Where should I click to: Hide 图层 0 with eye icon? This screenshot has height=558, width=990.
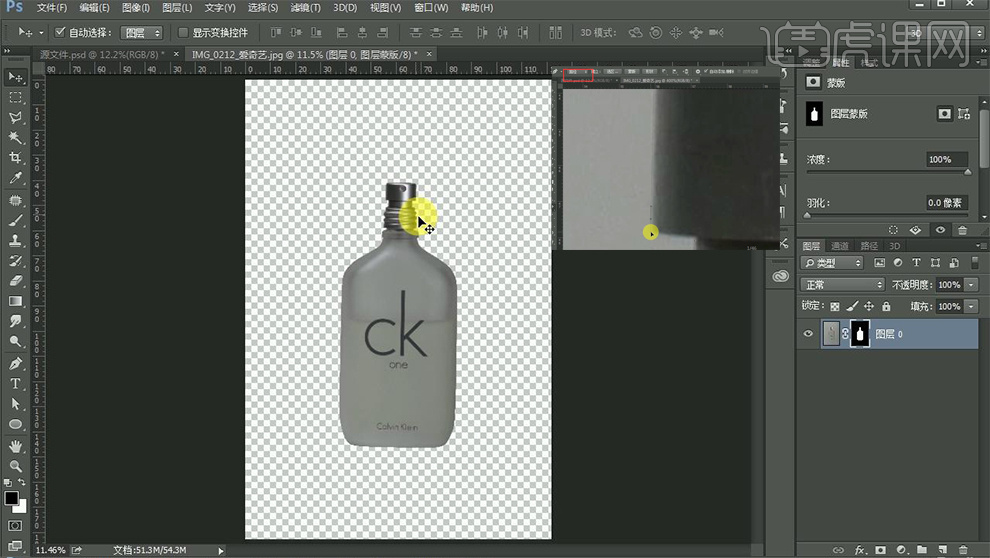pyautogui.click(x=808, y=334)
